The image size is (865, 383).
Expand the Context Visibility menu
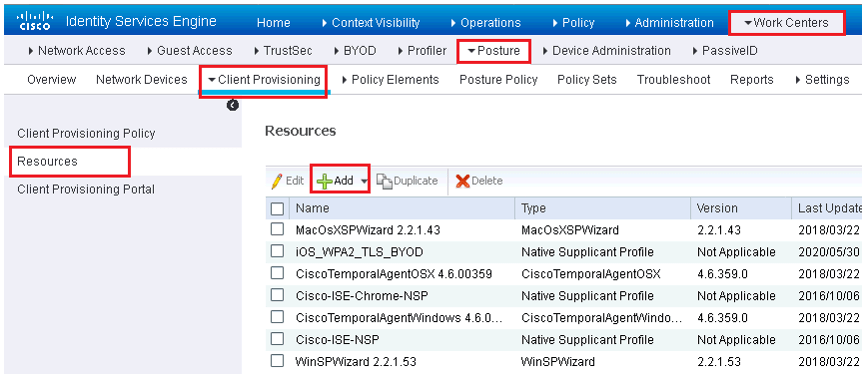click(370, 23)
